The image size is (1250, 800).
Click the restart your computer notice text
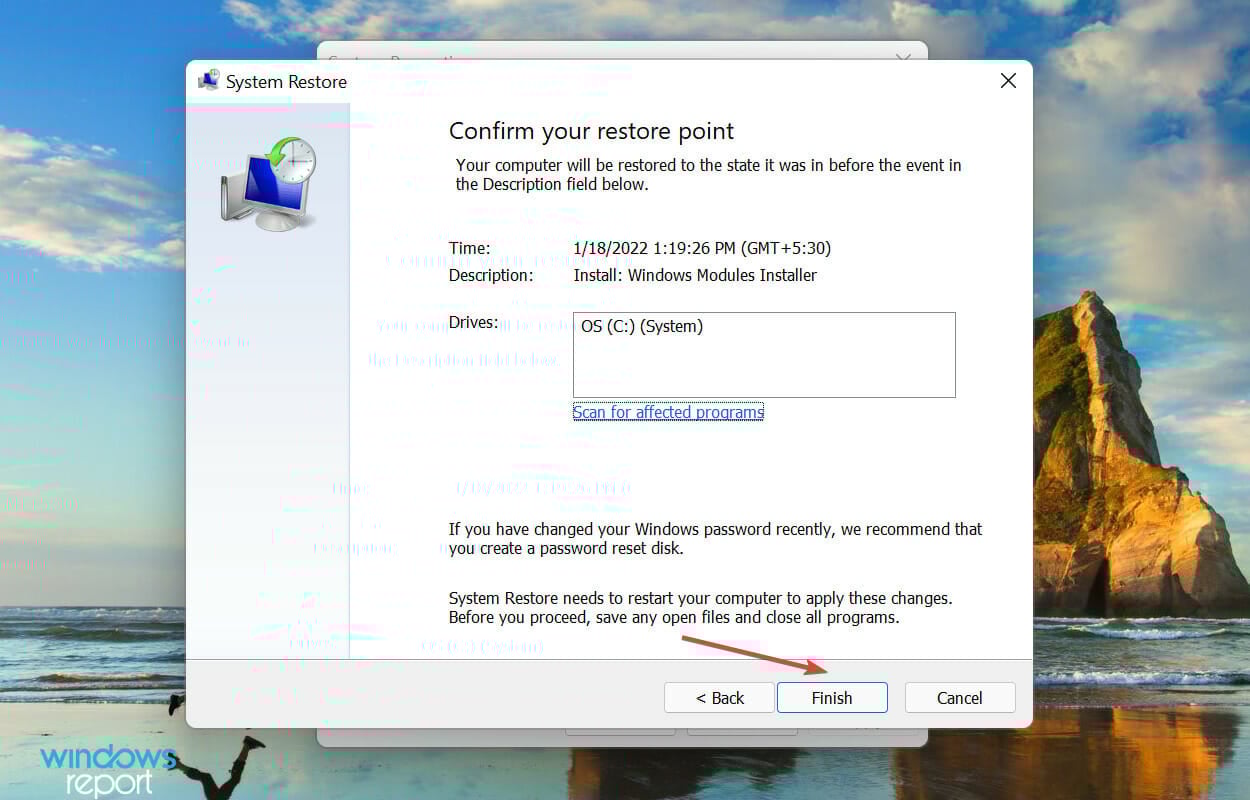tap(700, 608)
